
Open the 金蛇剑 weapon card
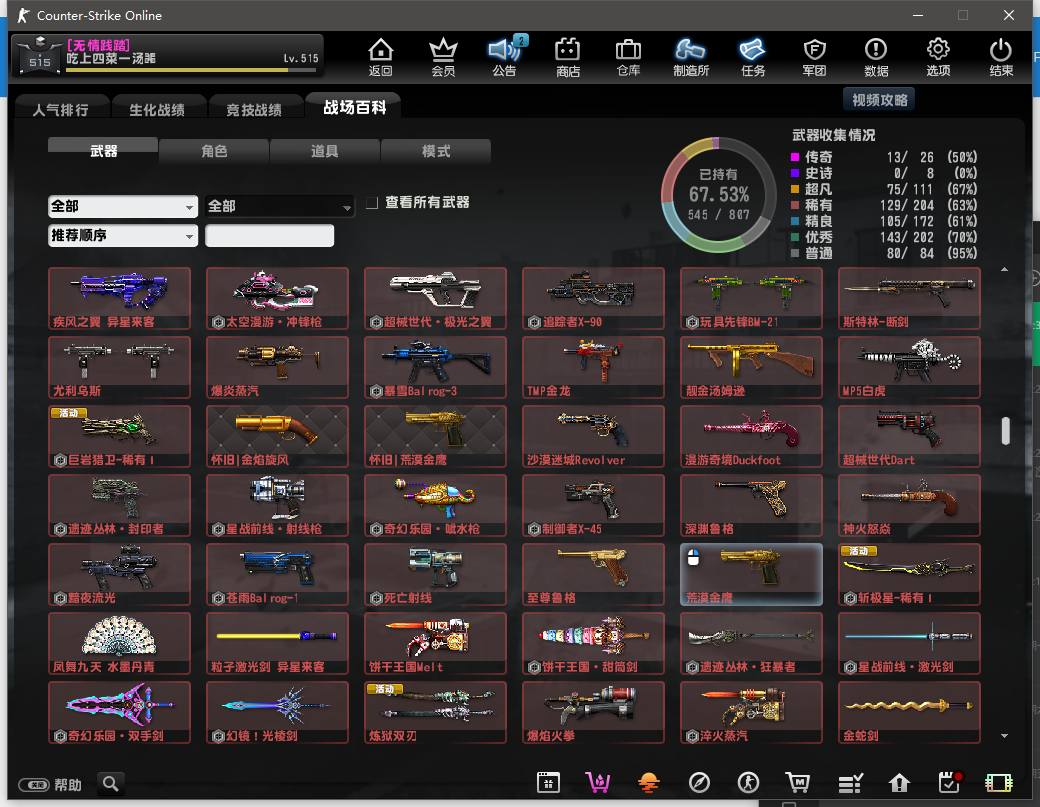tap(909, 712)
